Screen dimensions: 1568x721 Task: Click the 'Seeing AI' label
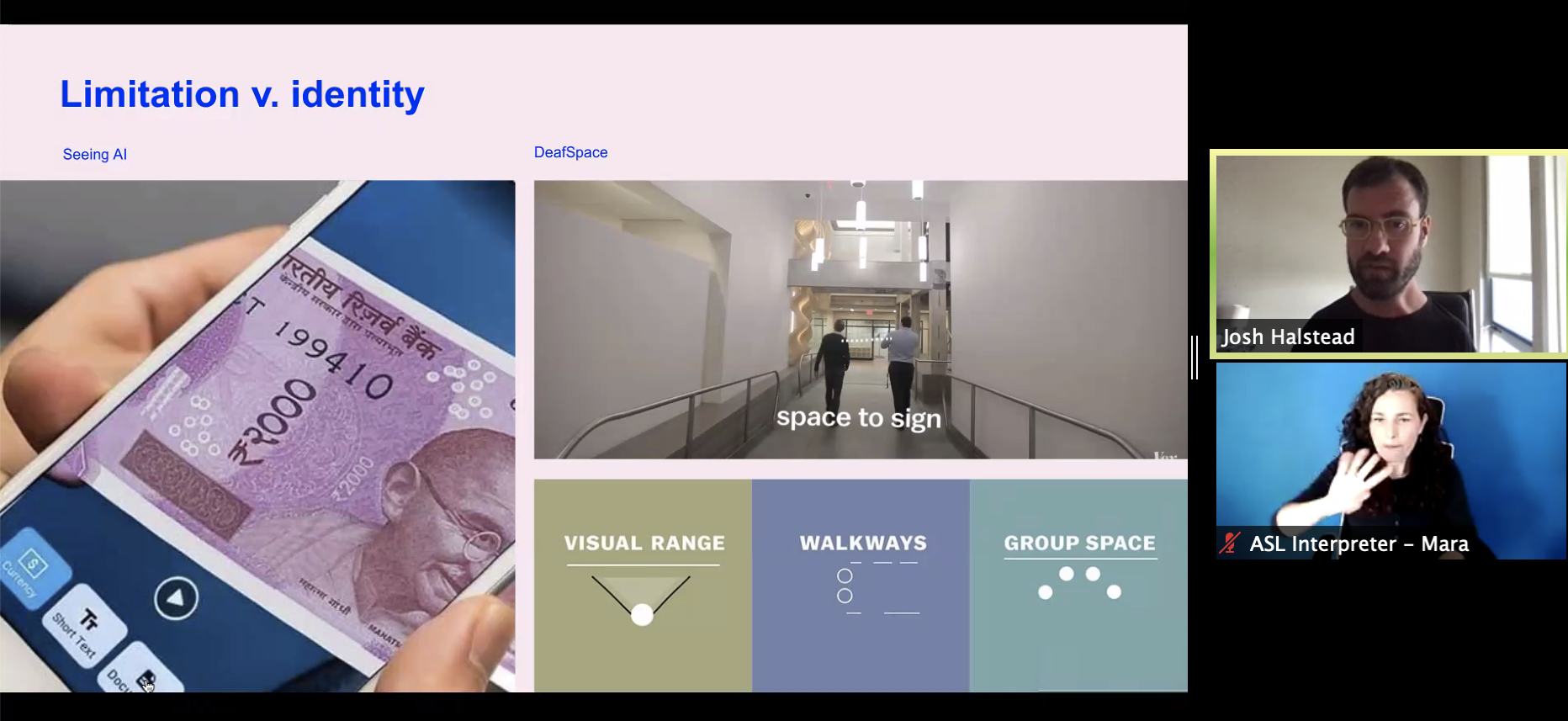click(95, 154)
